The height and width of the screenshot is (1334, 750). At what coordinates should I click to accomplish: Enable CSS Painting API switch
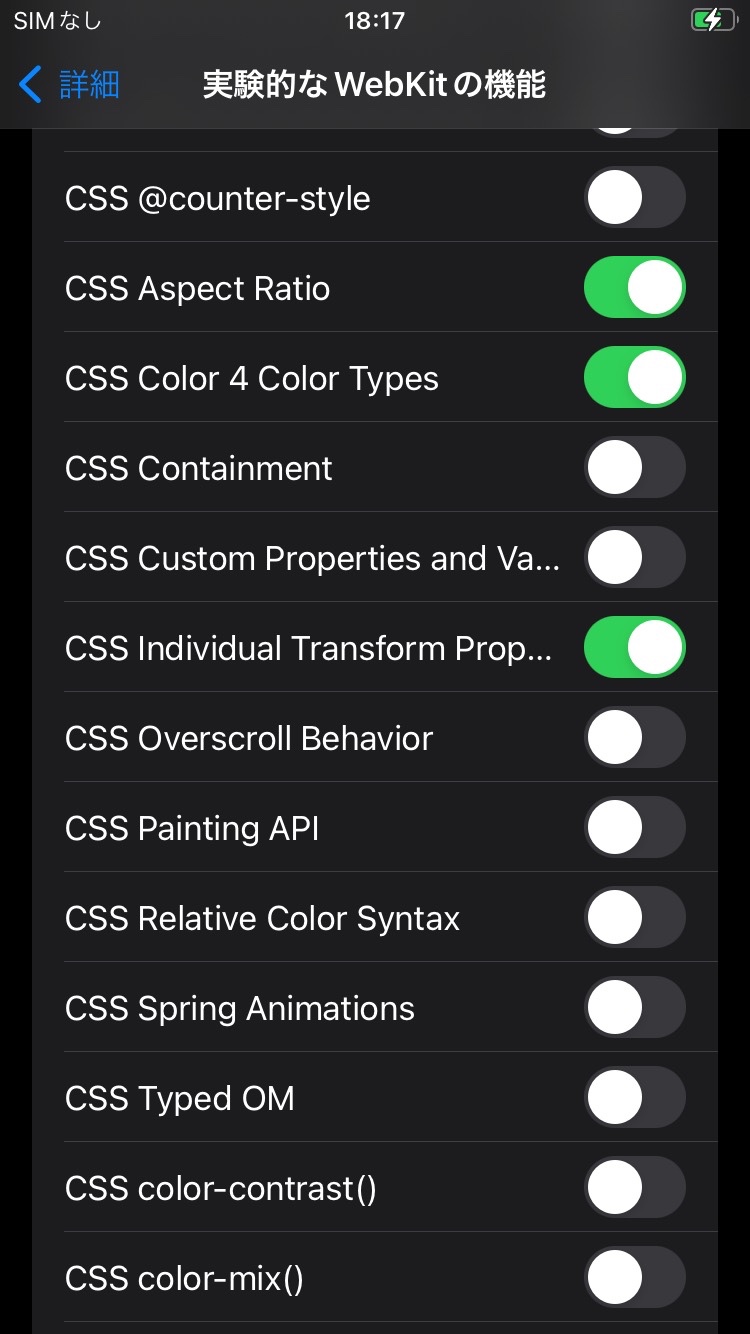[634, 828]
